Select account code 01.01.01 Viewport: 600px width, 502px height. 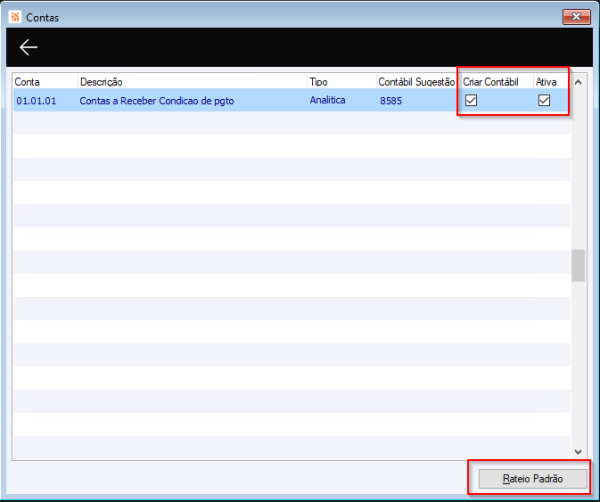tap(36, 101)
